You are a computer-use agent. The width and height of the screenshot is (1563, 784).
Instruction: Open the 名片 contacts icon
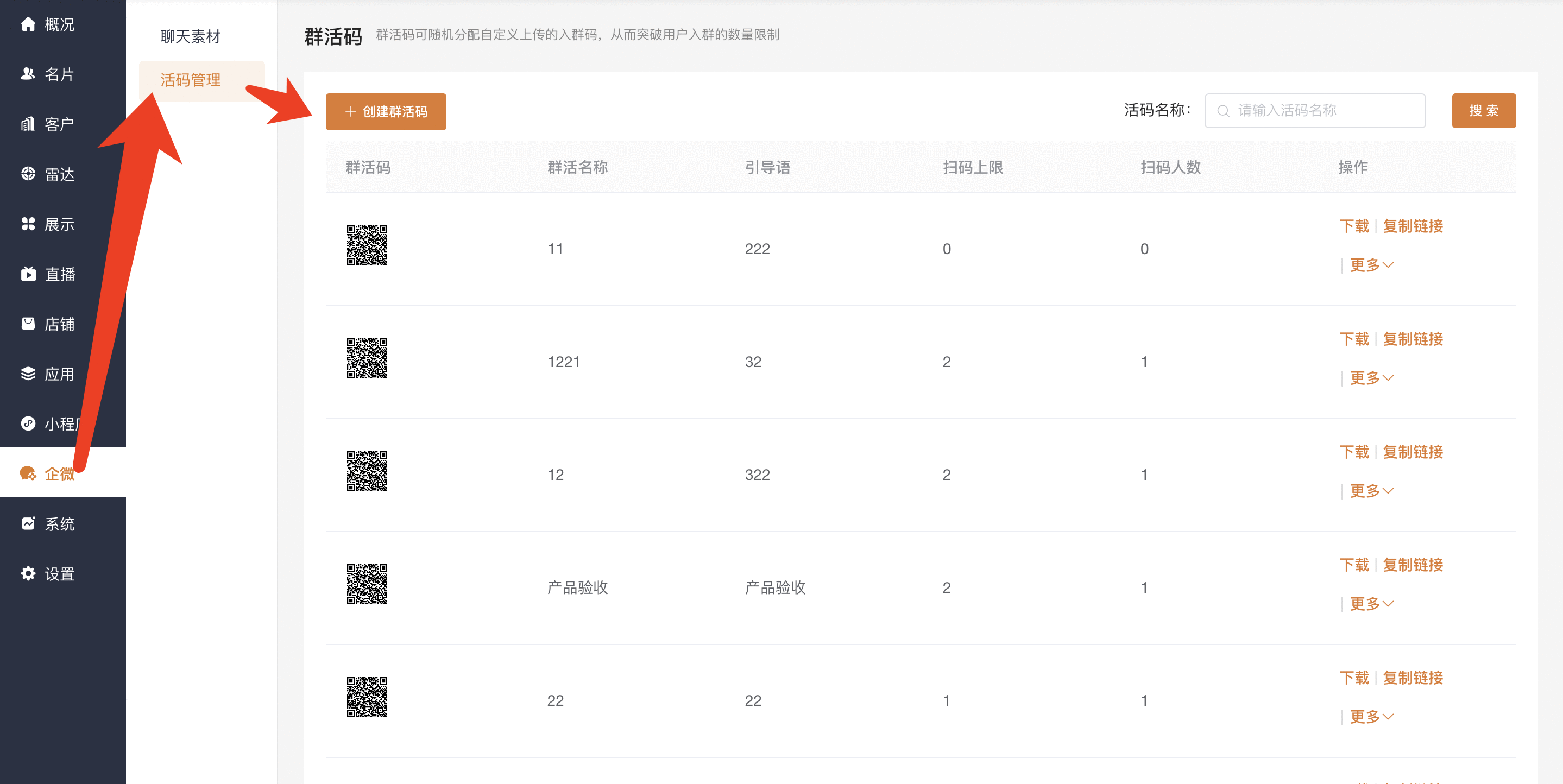point(28,74)
